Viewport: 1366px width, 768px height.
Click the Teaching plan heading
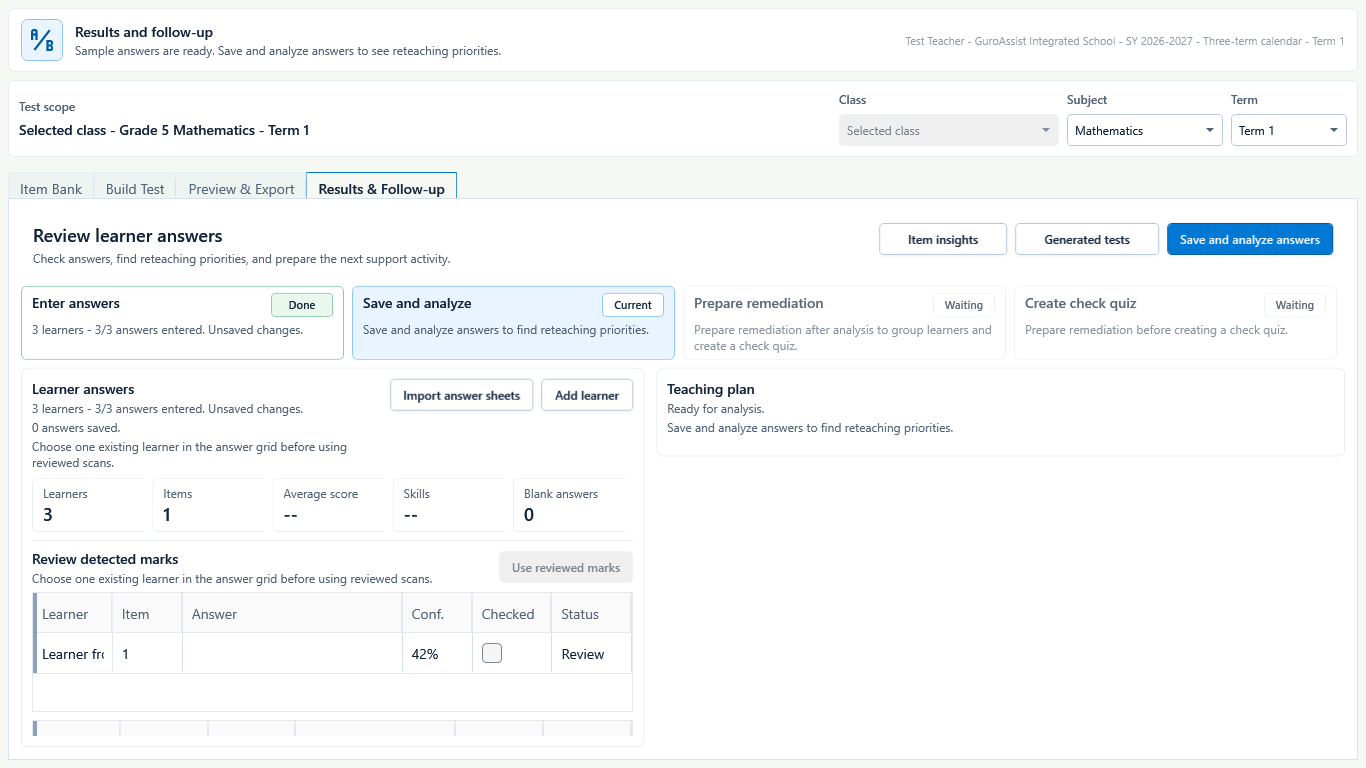[711, 389]
